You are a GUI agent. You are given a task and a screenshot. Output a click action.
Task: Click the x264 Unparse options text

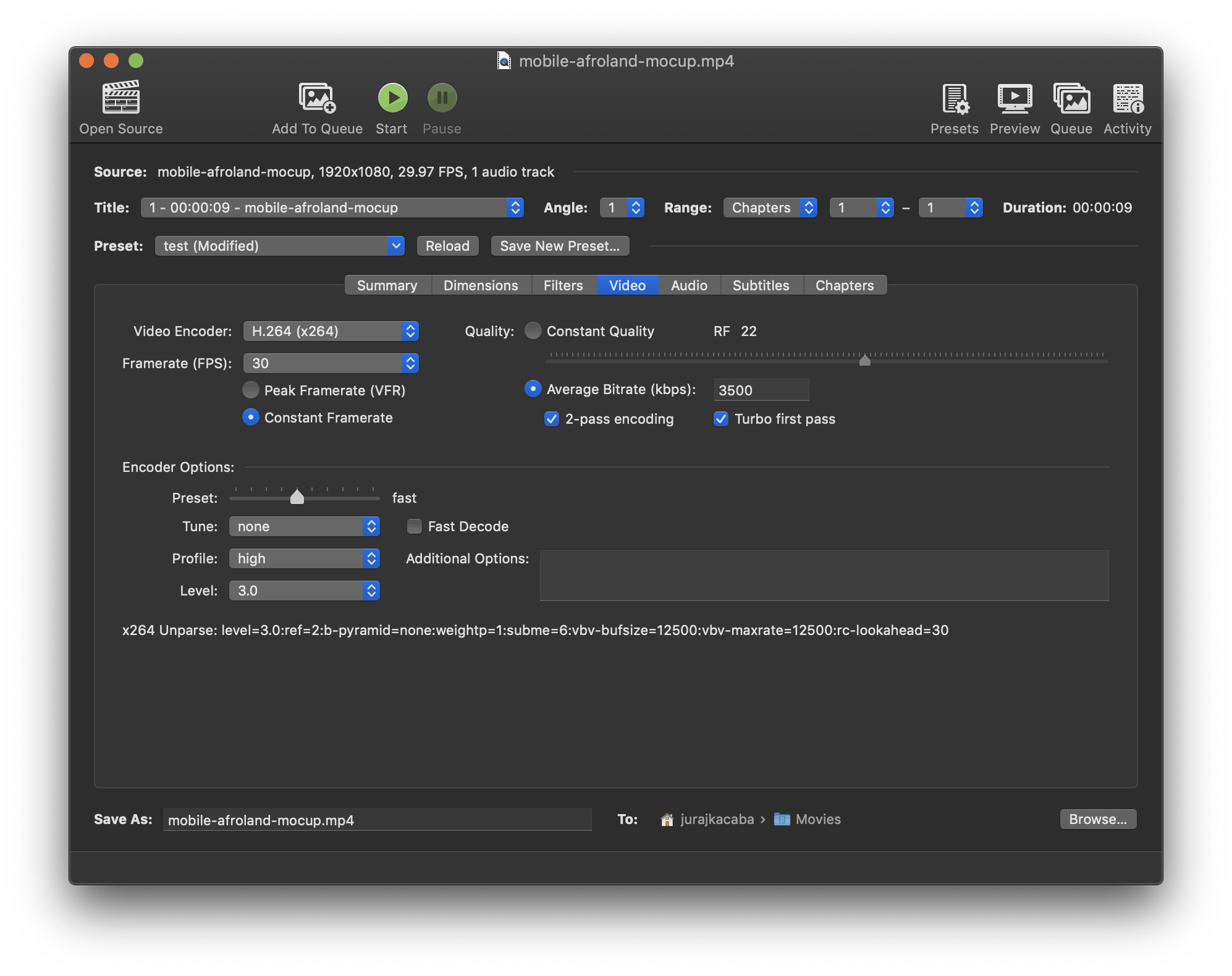(x=535, y=630)
